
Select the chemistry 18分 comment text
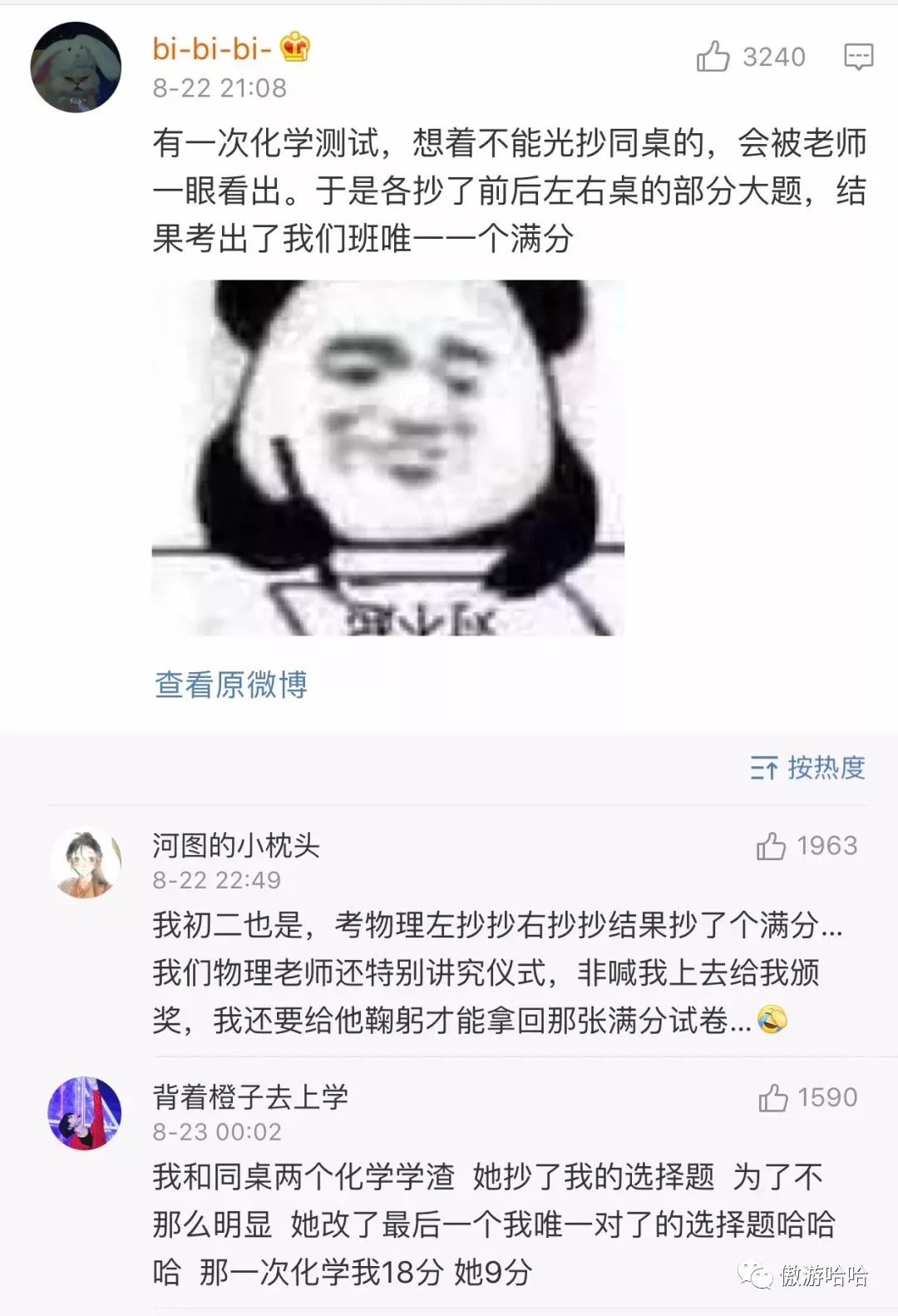coord(494,1224)
